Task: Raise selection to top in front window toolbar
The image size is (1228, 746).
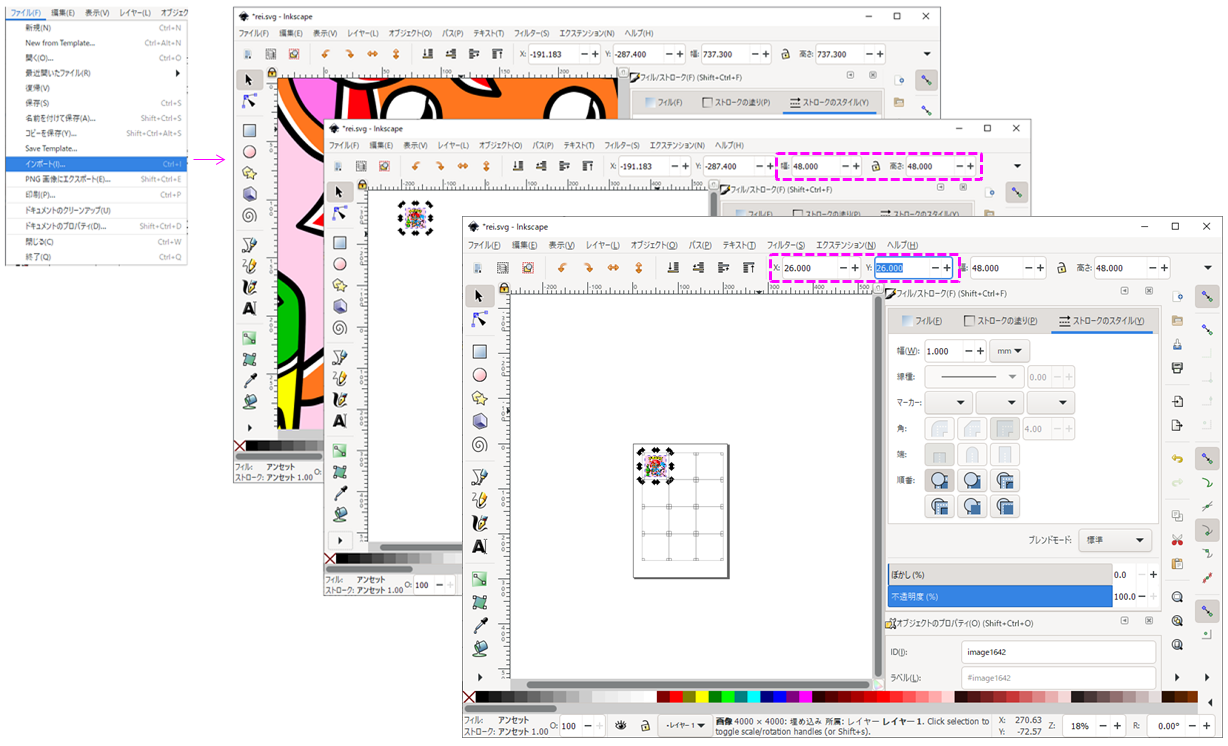Action: click(x=748, y=268)
